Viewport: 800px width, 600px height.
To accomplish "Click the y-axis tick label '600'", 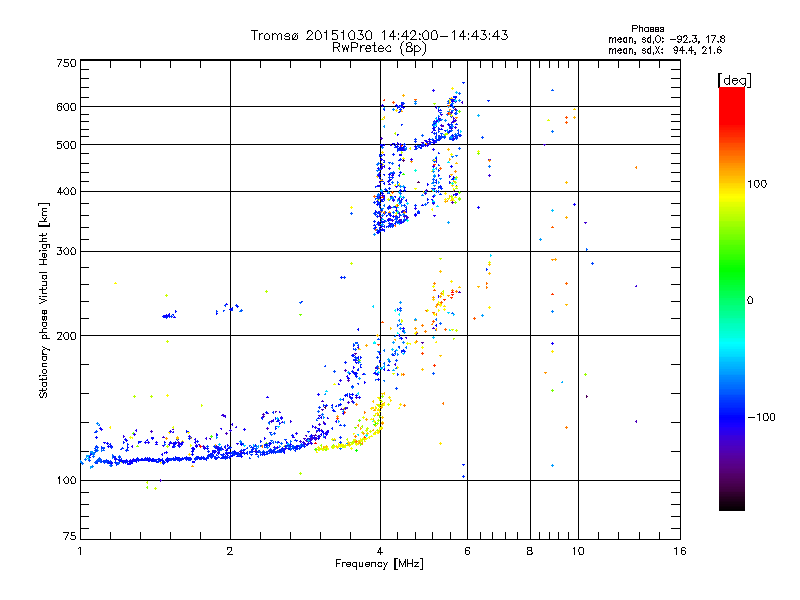I will click(66, 107).
